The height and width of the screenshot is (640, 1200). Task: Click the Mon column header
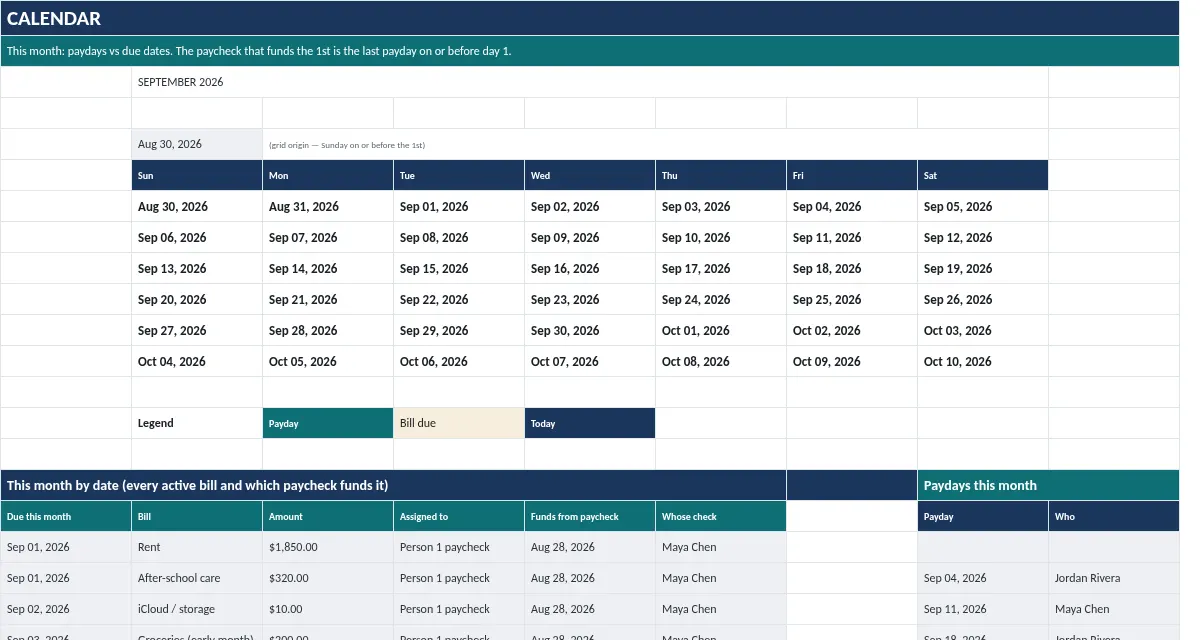328,175
